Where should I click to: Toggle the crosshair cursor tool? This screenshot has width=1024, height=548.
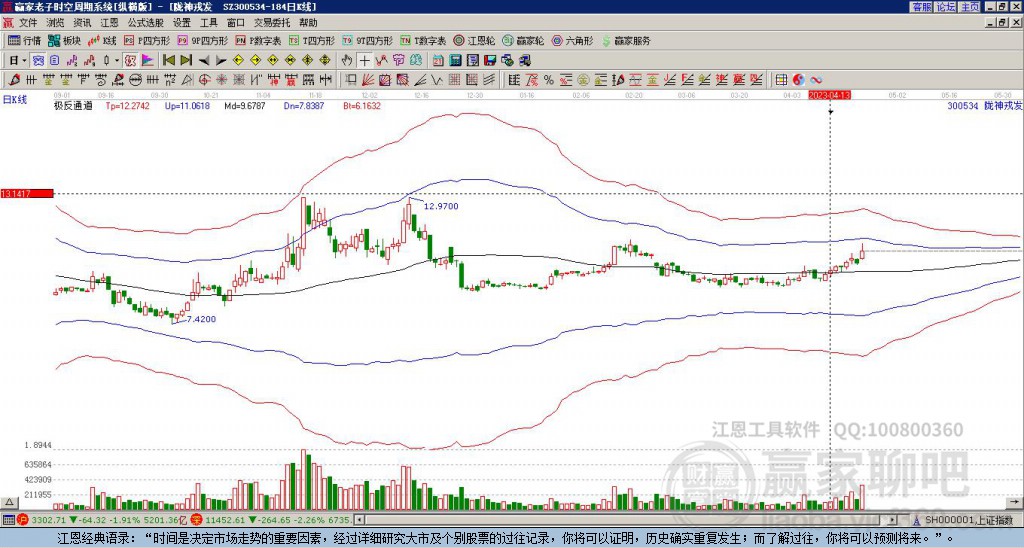pyautogui.click(x=364, y=61)
